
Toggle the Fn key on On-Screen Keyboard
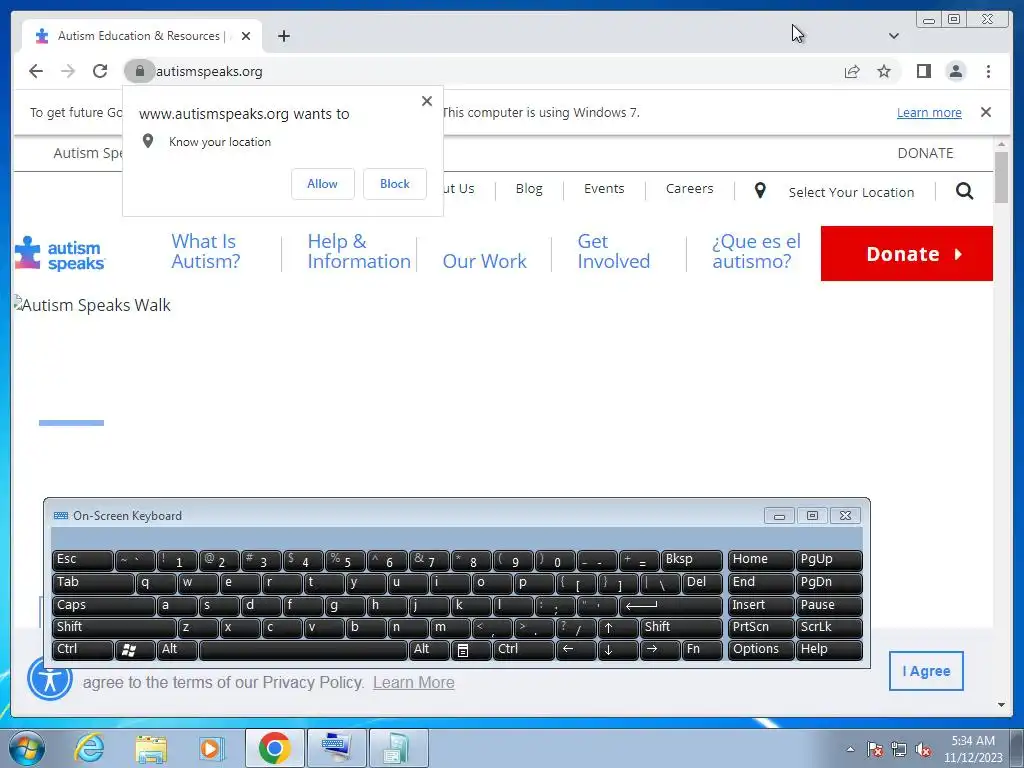click(702, 650)
